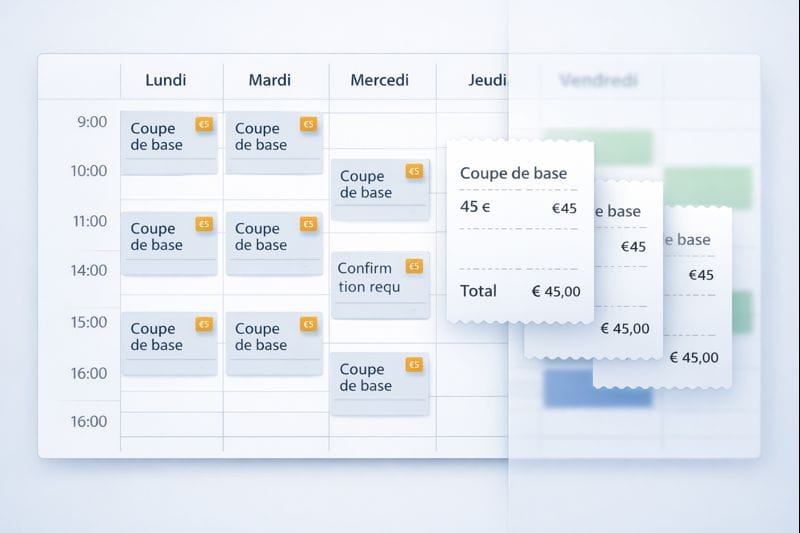800x533 pixels.
Task: Click the orange badge on Lundi 11:00 appointment
Action: [x=204, y=224]
